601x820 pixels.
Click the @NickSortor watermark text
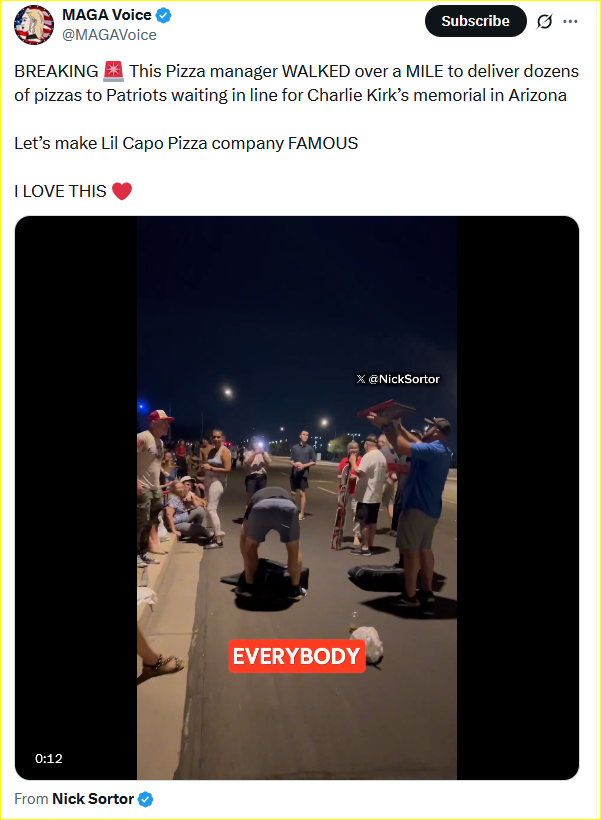point(404,379)
